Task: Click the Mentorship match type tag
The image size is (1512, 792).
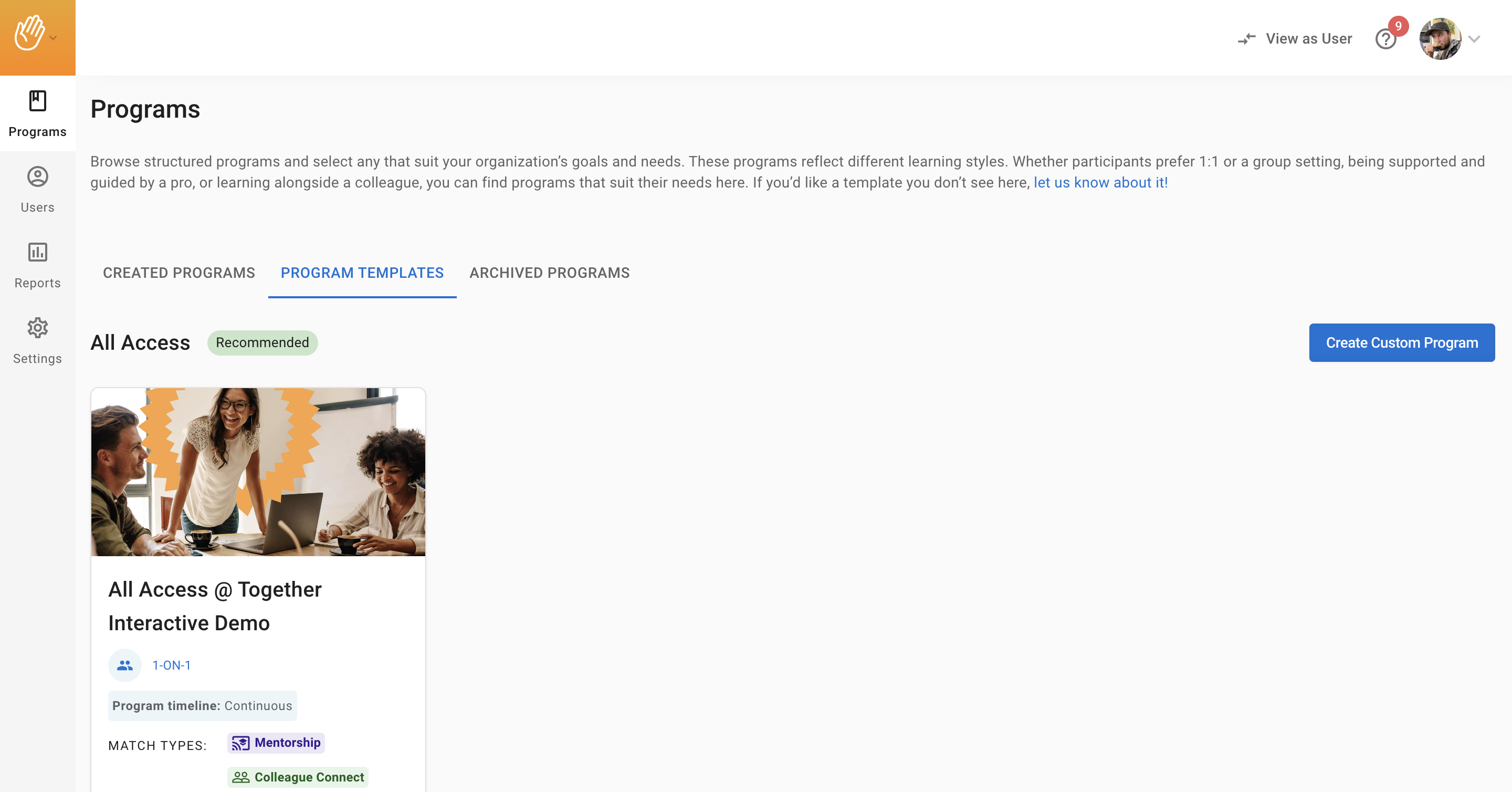Action: [x=275, y=742]
